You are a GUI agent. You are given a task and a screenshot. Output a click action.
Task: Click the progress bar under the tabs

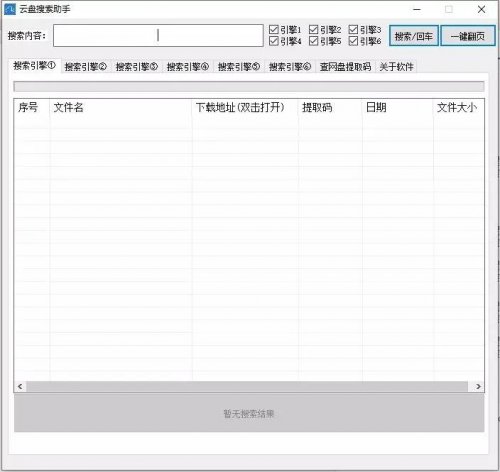[249, 86]
